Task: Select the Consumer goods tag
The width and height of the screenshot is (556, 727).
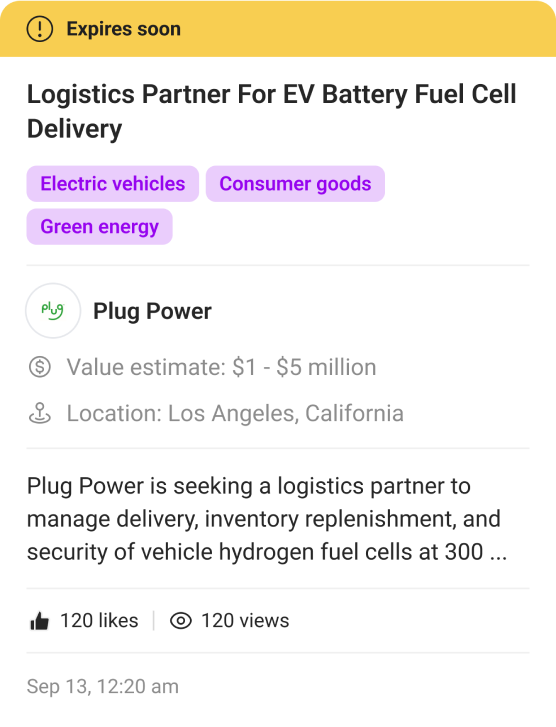Action: point(295,184)
